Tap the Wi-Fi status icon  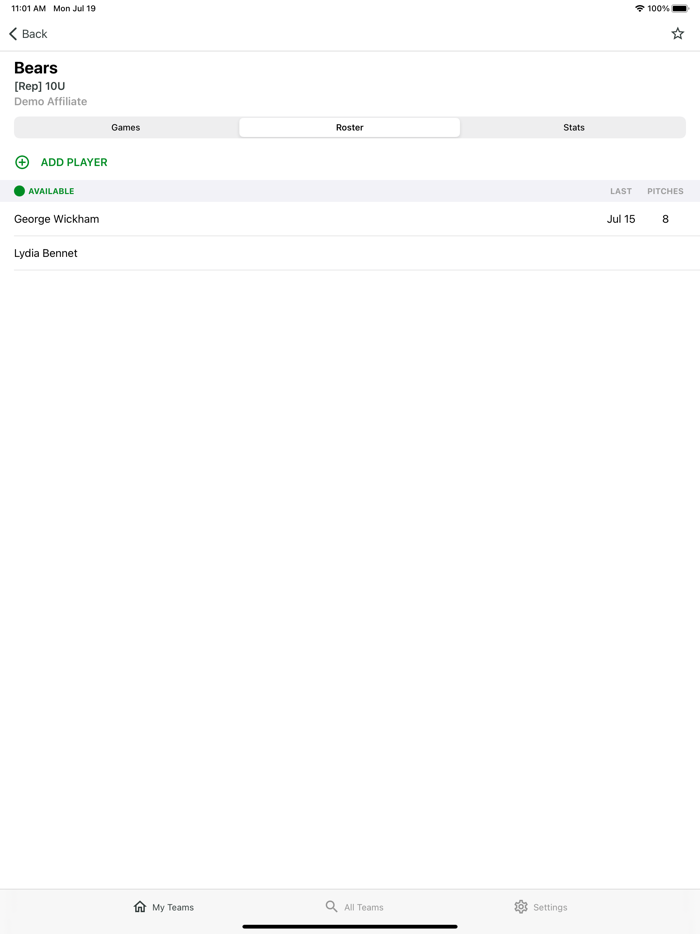click(639, 8)
